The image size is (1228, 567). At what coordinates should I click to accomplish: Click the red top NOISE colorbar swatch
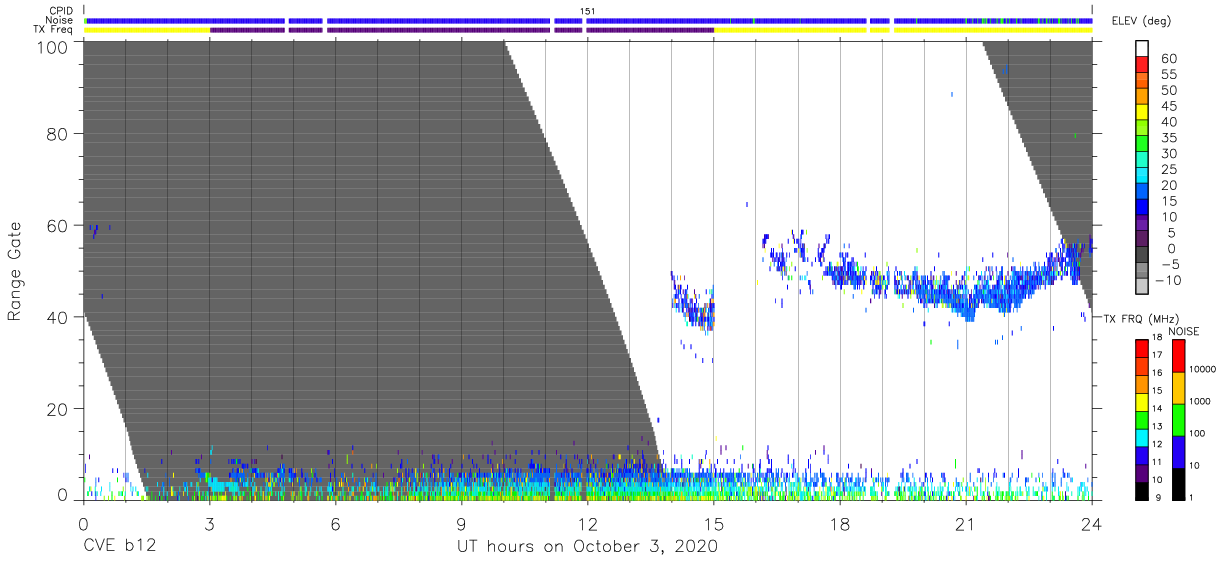(1177, 355)
